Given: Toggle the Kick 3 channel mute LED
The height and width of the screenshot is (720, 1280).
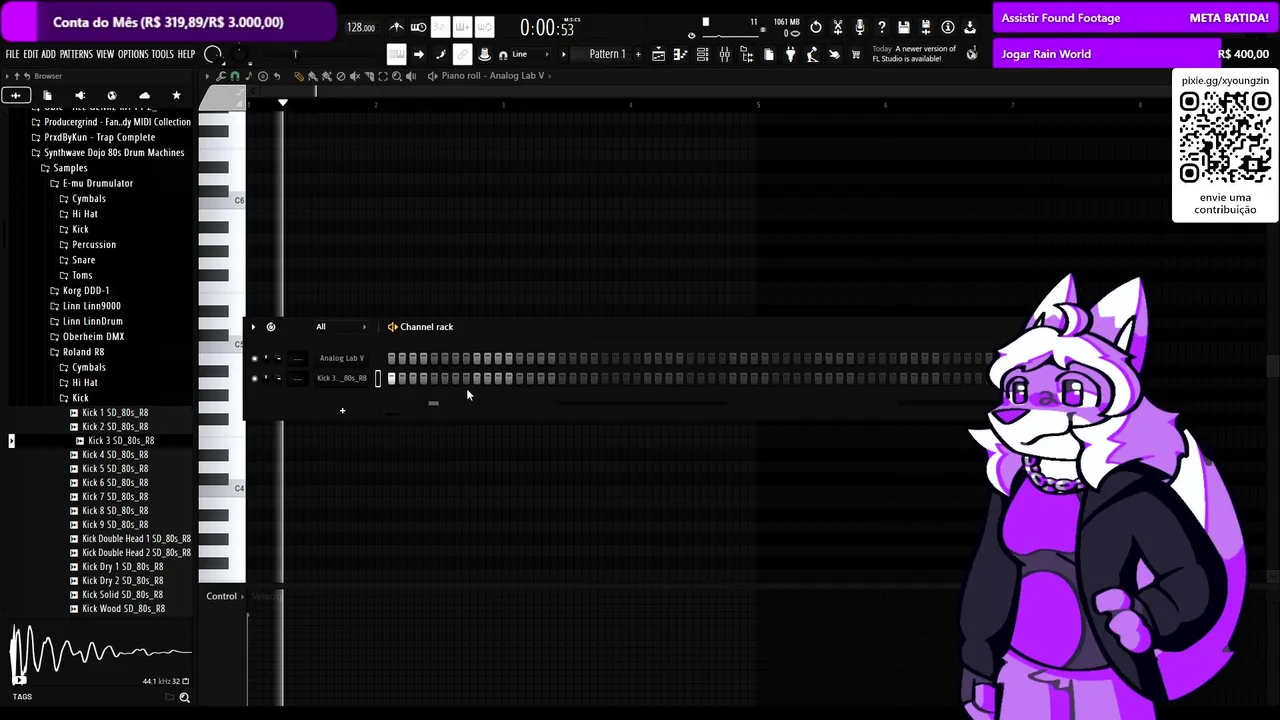Looking at the screenshot, I should (254, 378).
